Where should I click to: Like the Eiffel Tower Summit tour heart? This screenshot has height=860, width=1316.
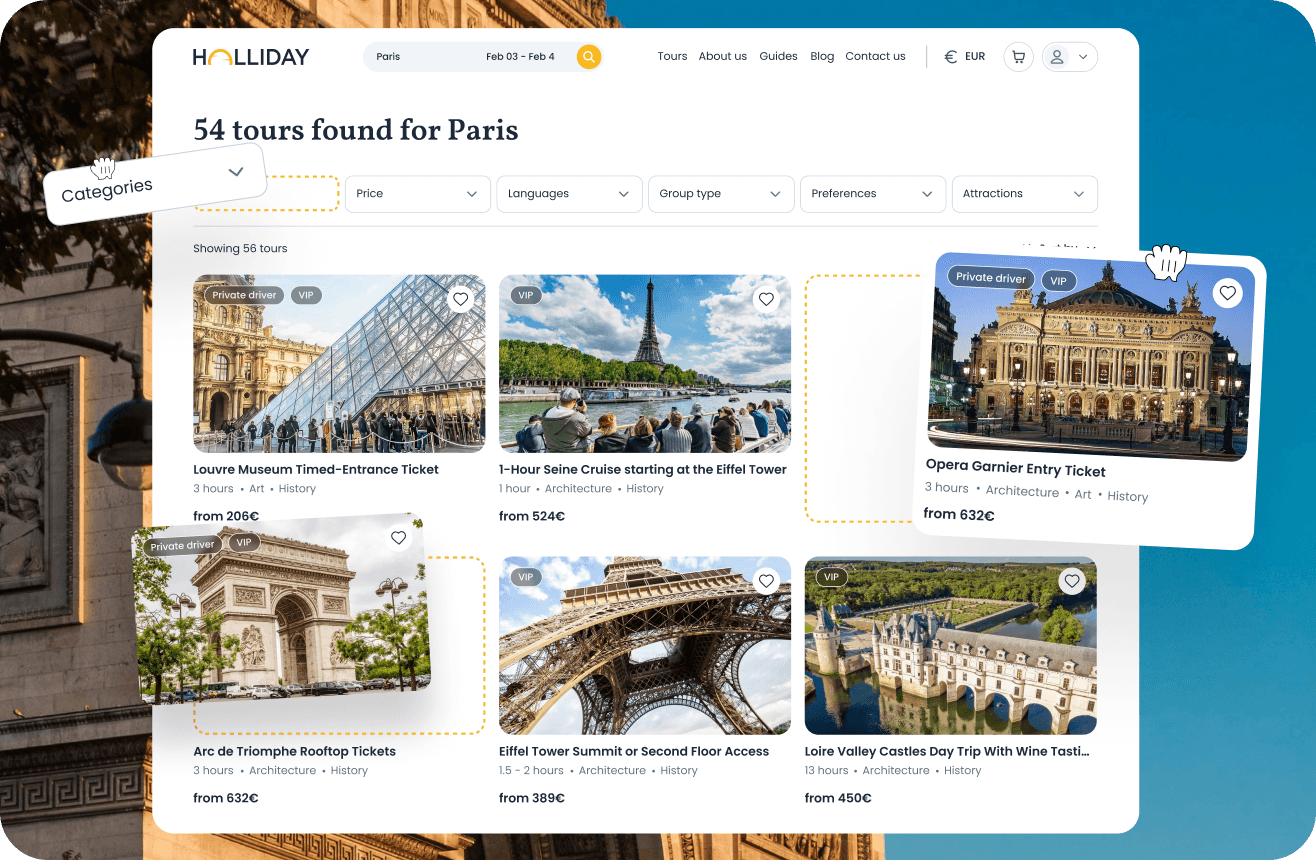pos(766,580)
